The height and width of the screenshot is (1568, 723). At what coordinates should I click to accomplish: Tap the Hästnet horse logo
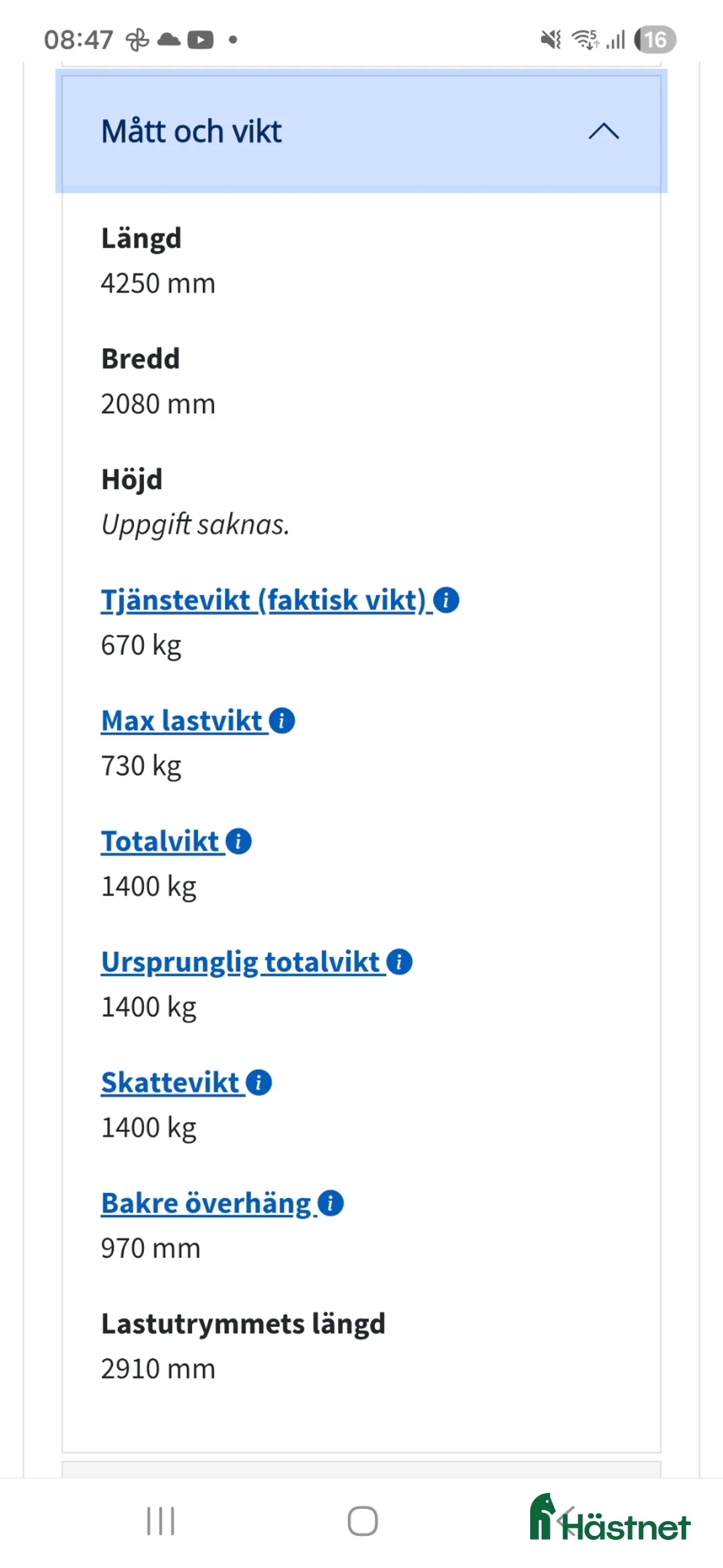click(544, 1516)
